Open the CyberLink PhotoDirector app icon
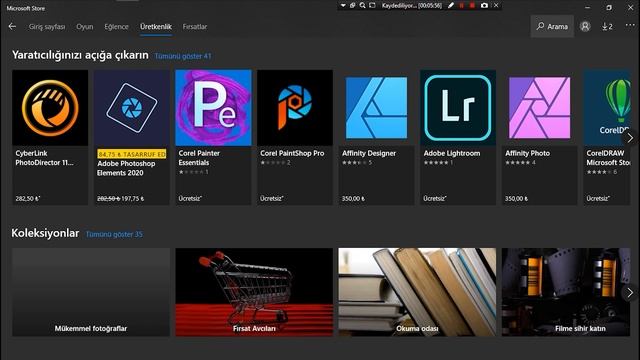 point(50,108)
